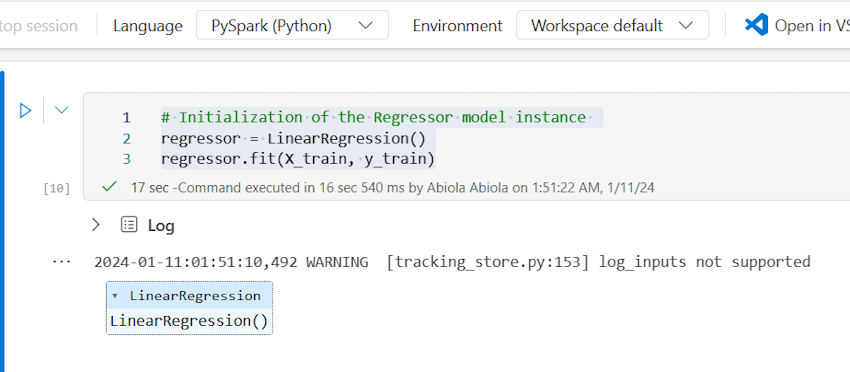
Task: Select the 'Open in VS' label
Action: [812, 25]
